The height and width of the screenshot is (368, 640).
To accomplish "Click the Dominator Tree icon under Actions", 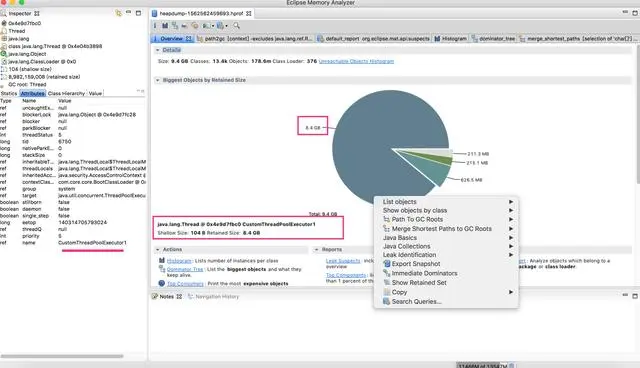I will (x=162, y=269).
